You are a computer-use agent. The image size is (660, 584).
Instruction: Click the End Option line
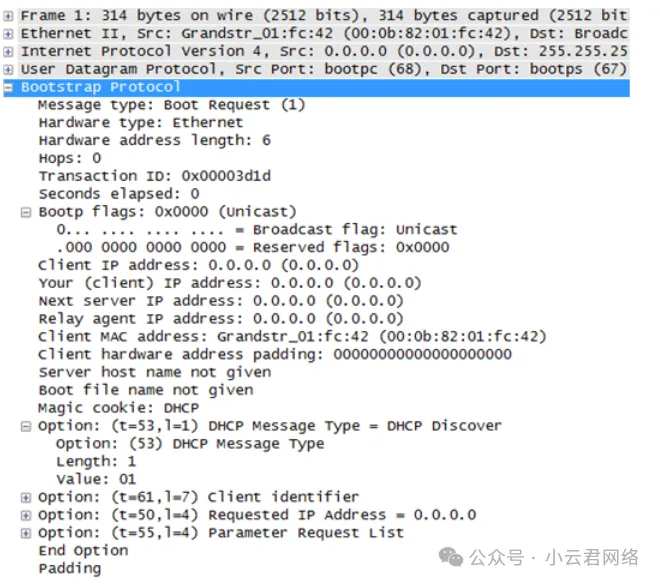click(x=83, y=551)
